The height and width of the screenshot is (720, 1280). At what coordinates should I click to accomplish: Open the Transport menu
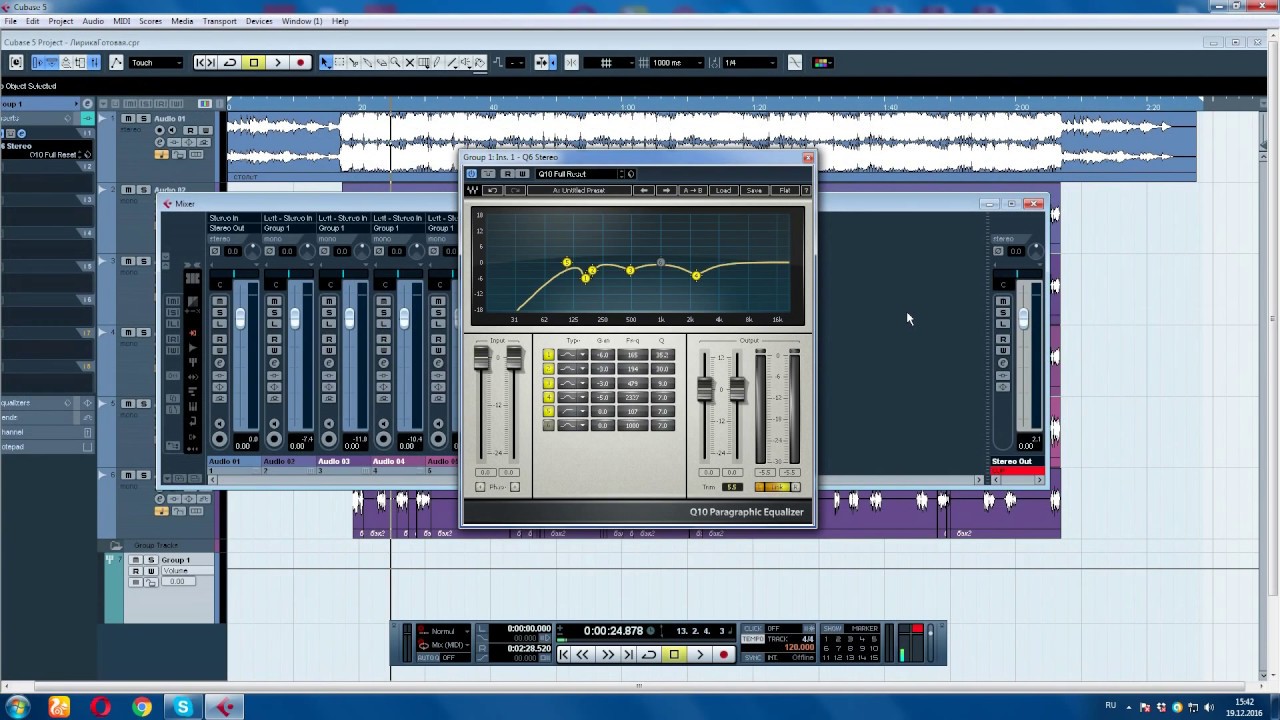pos(219,21)
